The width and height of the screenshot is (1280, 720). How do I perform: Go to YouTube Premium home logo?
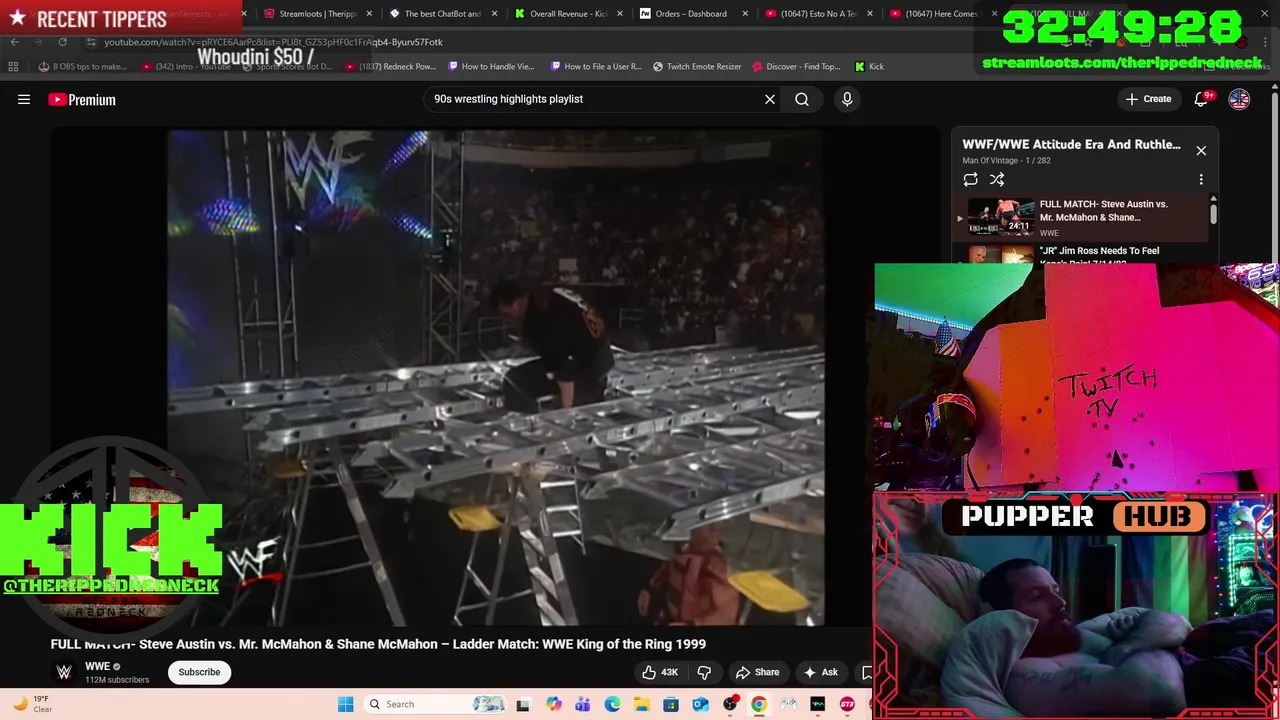tap(82, 99)
